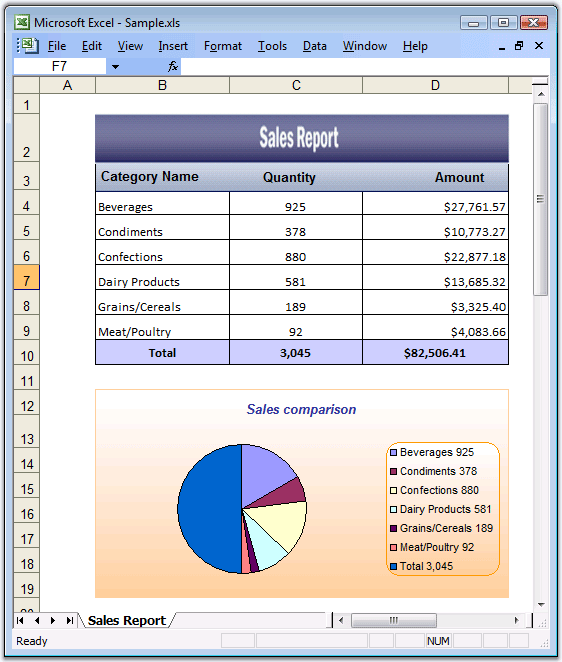This screenshot has height=662, width=562.
Task: Select highlighted row 7 header
Action: [27, 278]
